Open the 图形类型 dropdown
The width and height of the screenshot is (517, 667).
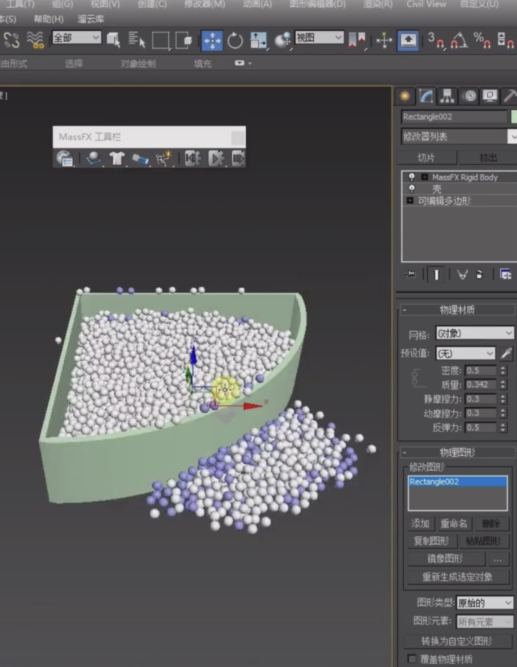point(485,603)
